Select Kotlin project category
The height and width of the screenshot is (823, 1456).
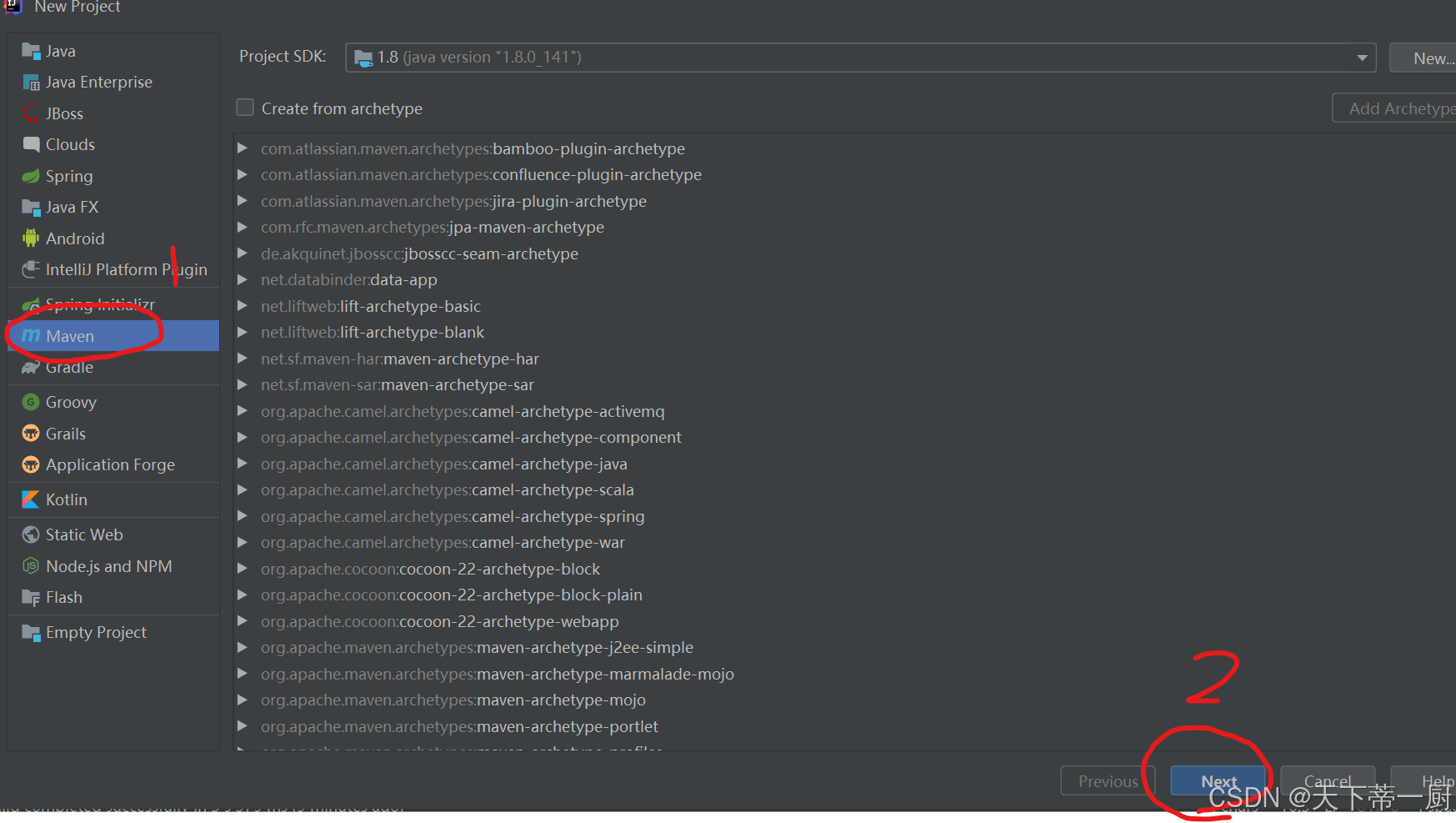coord(113,499)
